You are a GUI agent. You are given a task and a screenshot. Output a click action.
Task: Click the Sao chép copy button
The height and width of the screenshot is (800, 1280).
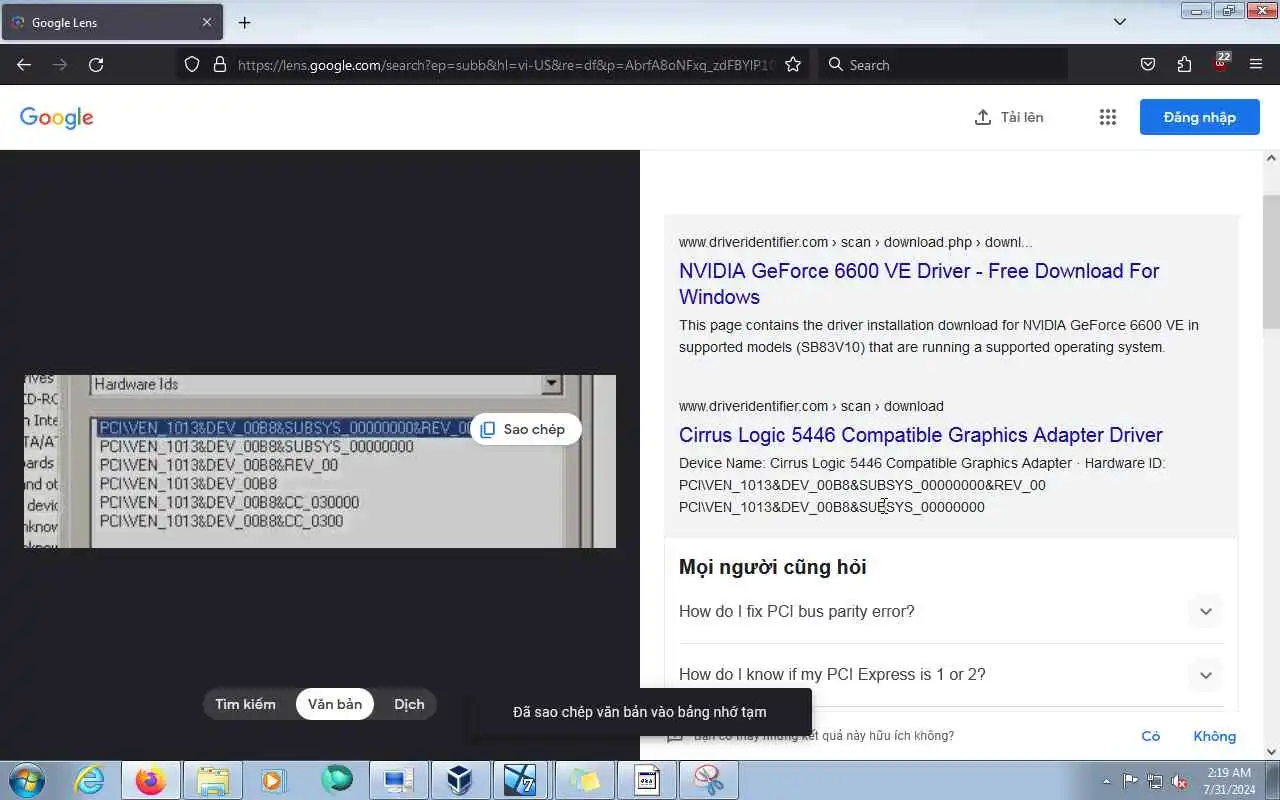524,429
